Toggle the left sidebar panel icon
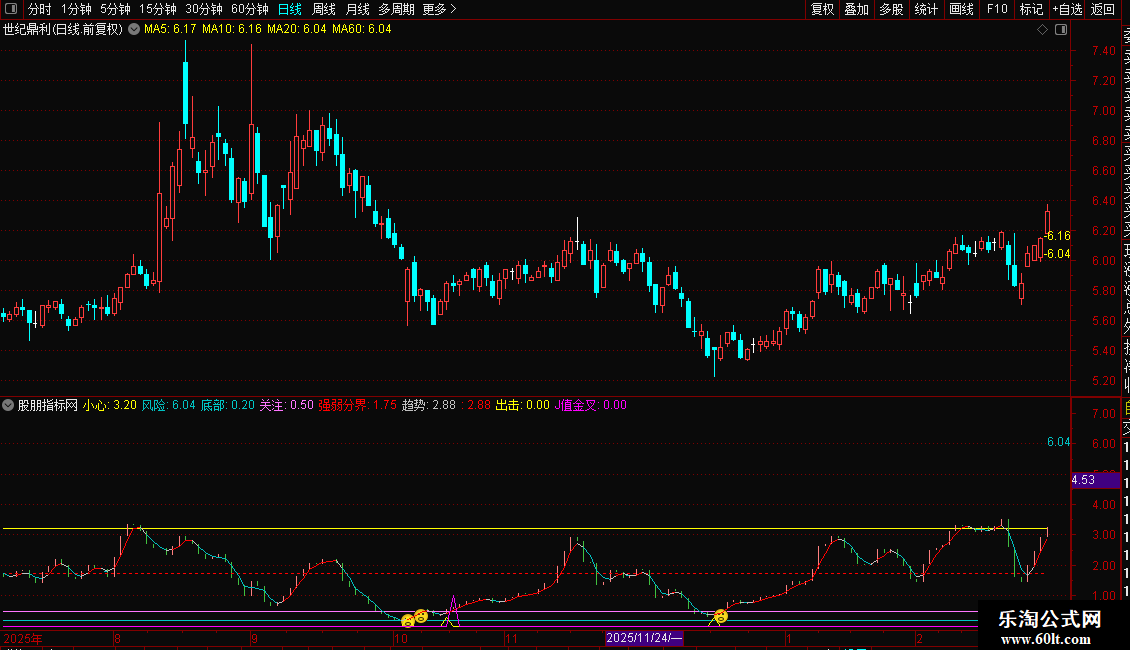The image size is (1130, 650). point(11,10)
